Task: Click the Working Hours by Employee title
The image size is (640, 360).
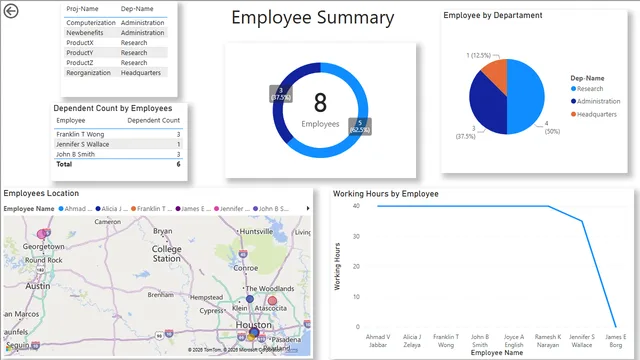Action: (x=386, y=194)
